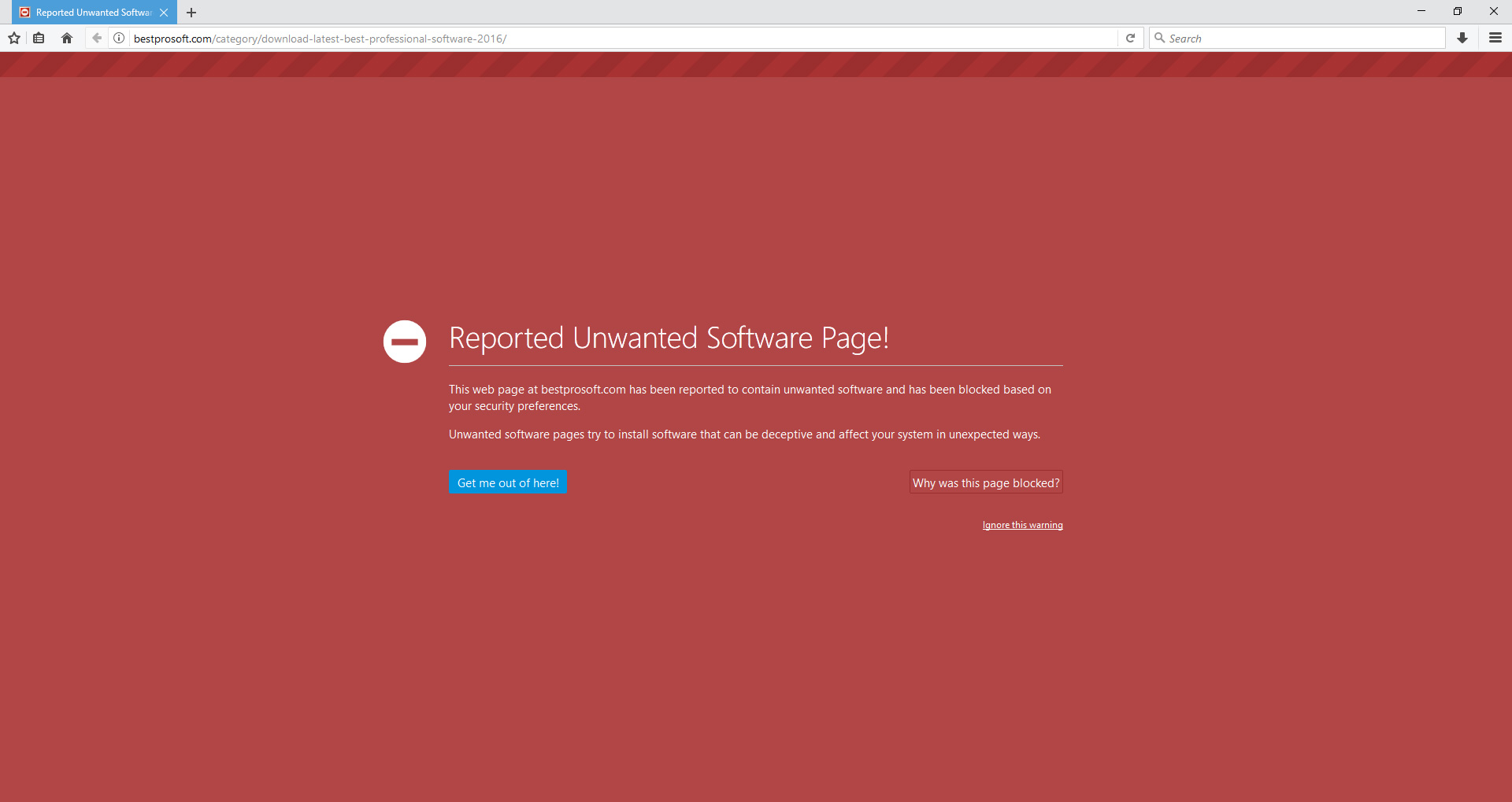Follow the Ignore this warning link

point(1022,525)
